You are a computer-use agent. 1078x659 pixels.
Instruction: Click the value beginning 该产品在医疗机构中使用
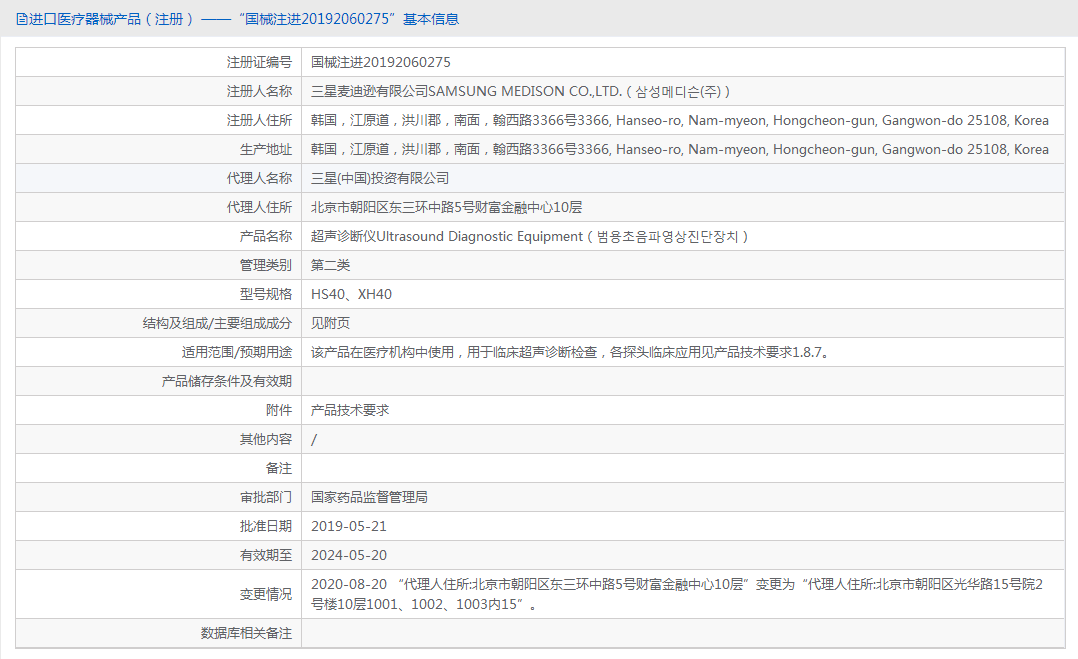(570, 353)
